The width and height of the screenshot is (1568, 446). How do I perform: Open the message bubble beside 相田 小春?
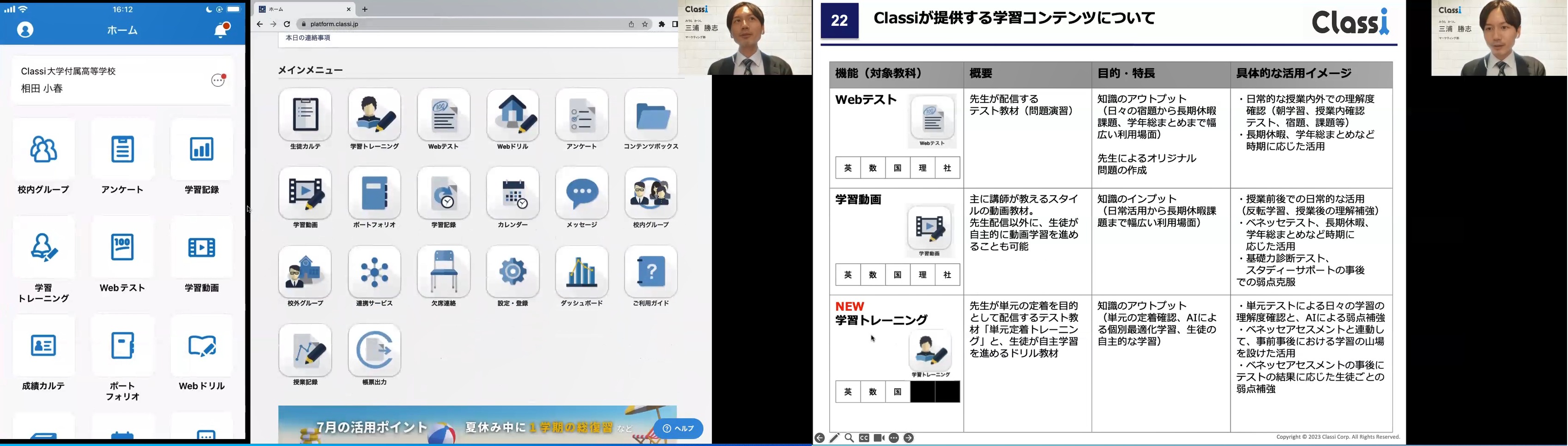pyautogui.click(x=218, y=80)
